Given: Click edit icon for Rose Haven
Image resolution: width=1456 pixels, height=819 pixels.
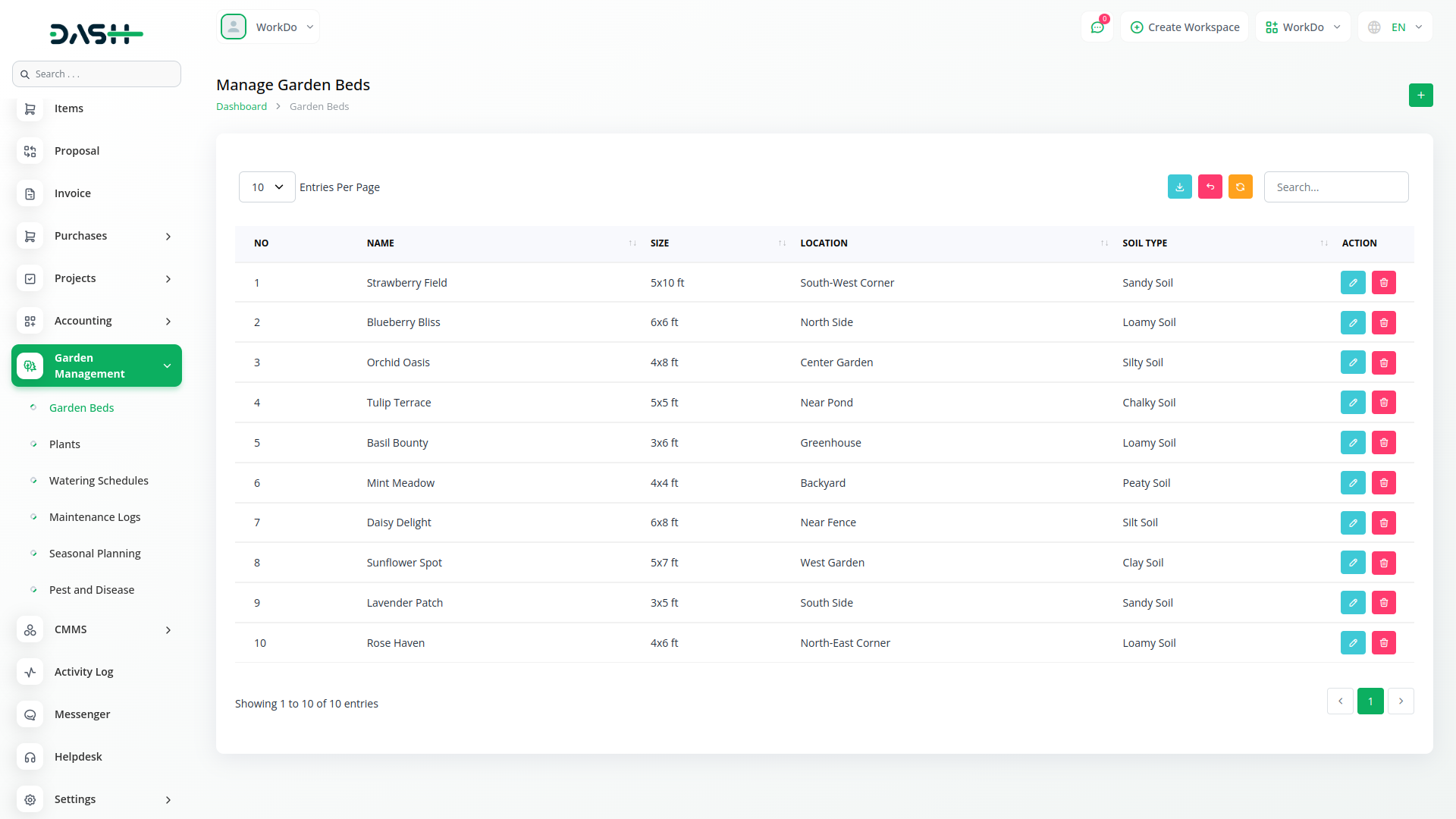Looking at the screenshot, I should tap(1352, 643).
